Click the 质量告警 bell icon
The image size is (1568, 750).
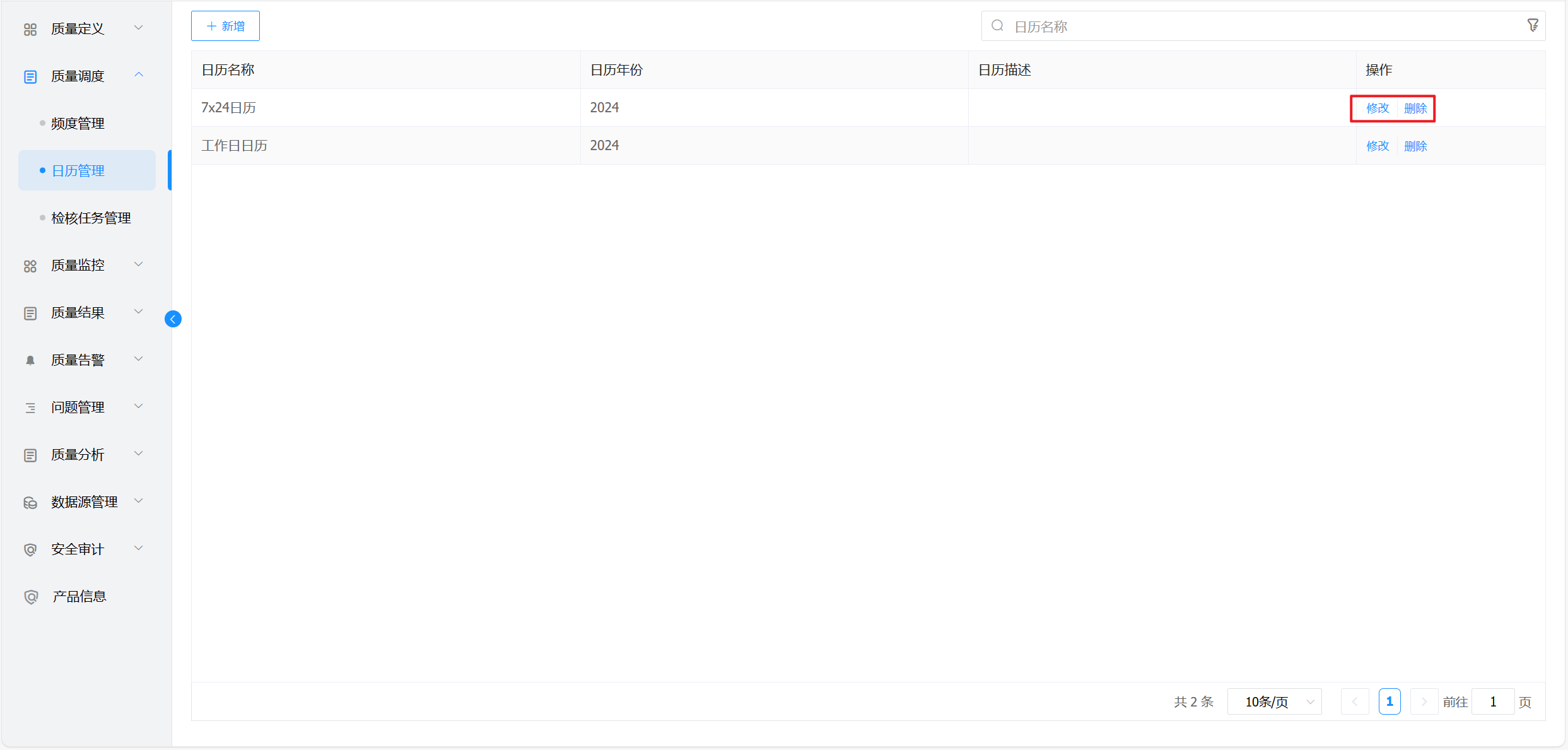click(30, 360)
